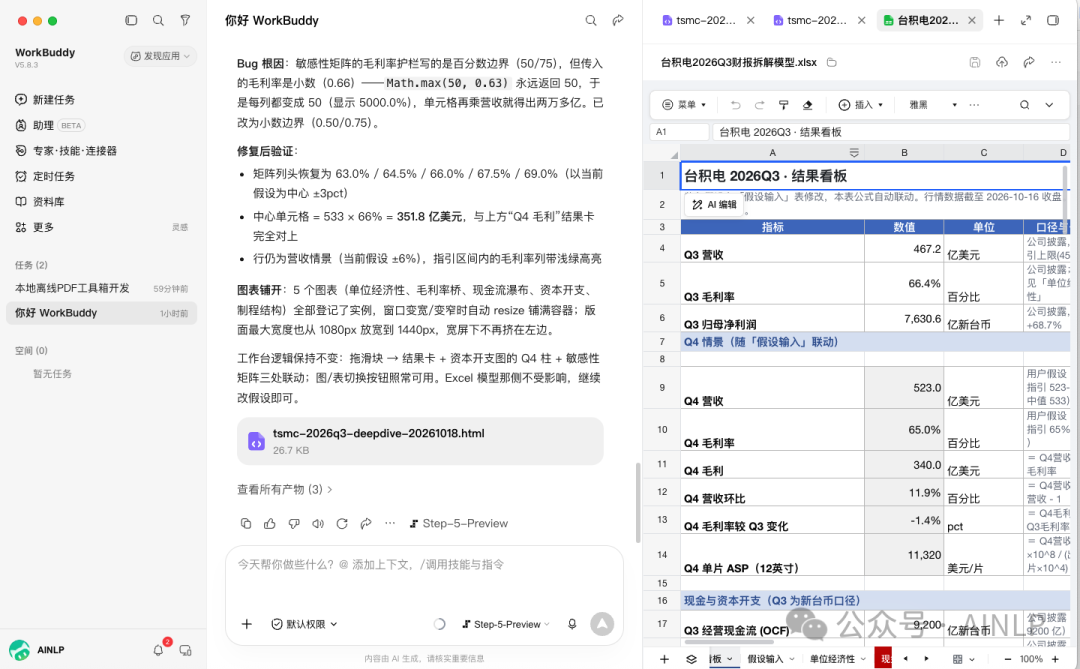1080x669 pixels.
Task: Switch to the 单位经济性 sheet tab
Action: tap(832, 659)
